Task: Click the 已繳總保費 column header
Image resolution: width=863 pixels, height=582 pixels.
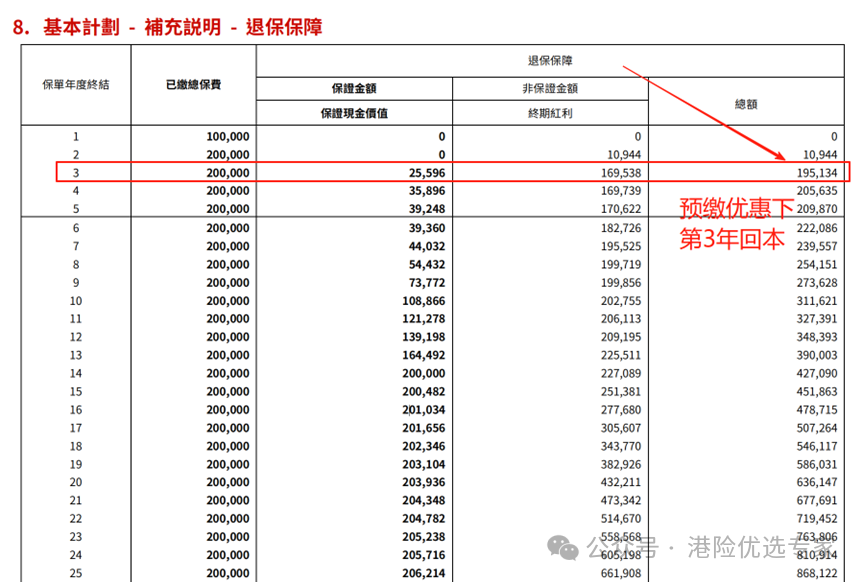Action: click(x=193, y=85)
